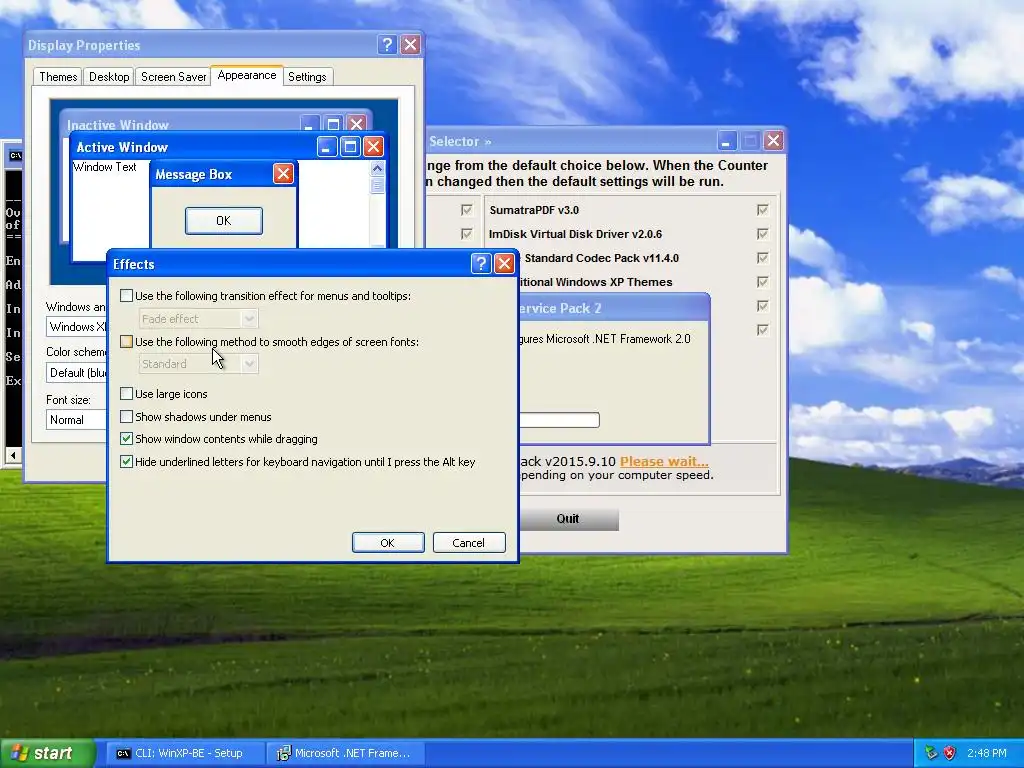Click the progress bar in Service Pack 2 window
This screenshot has height=768, width=1024.
pos(560,420)
